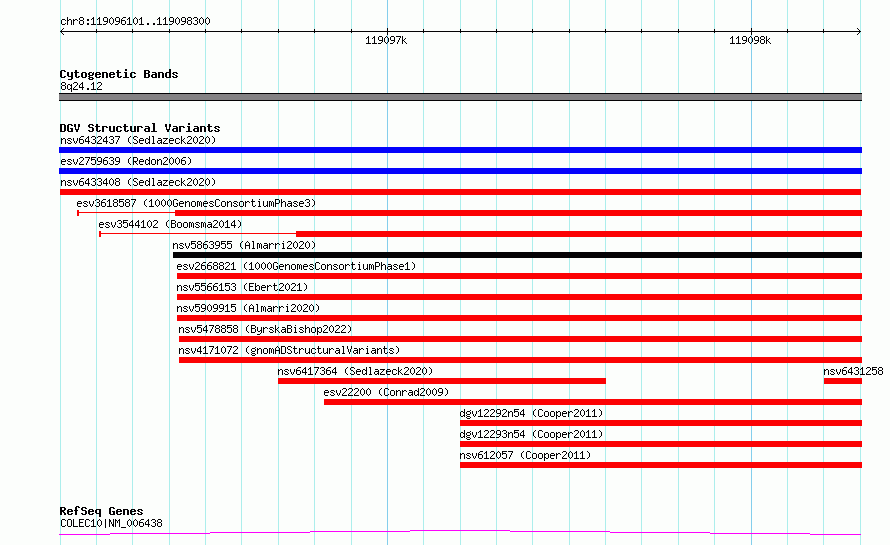Click the DGV Structural Variants track title
The width and height of the screenshot is (890, 545).
click(x=140, y=128)
